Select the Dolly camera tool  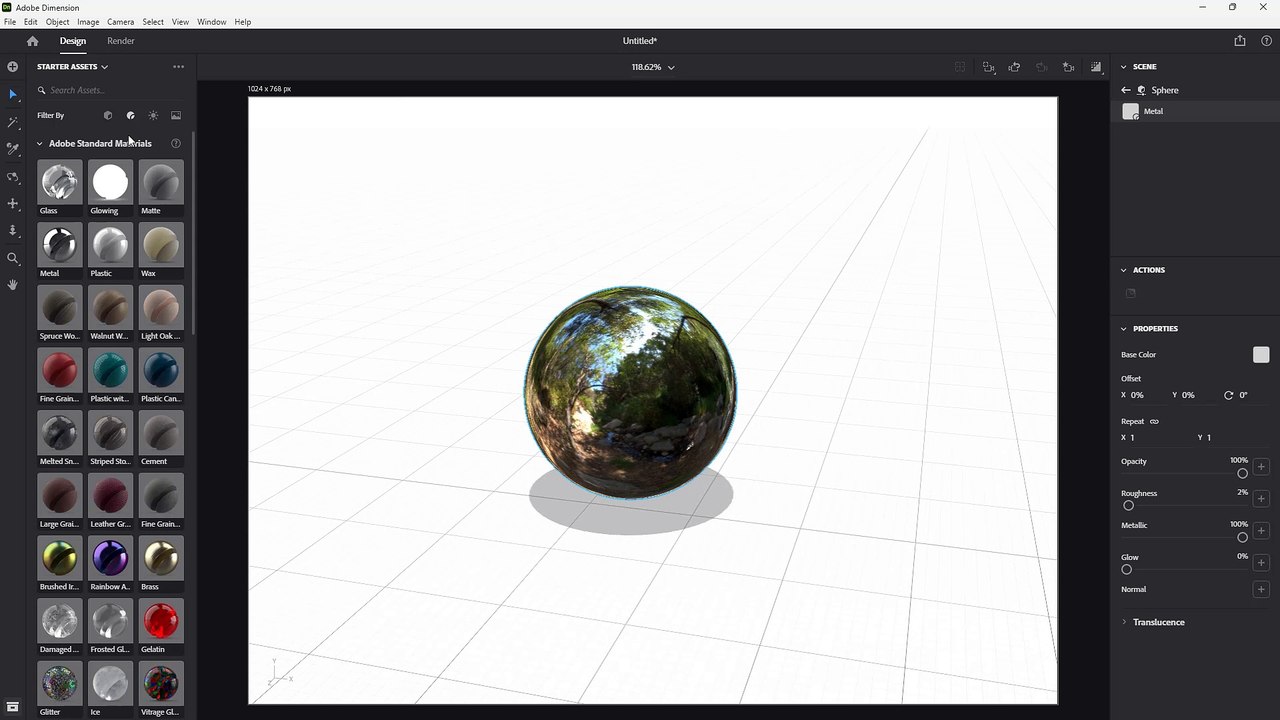click(x=13, y=231)
